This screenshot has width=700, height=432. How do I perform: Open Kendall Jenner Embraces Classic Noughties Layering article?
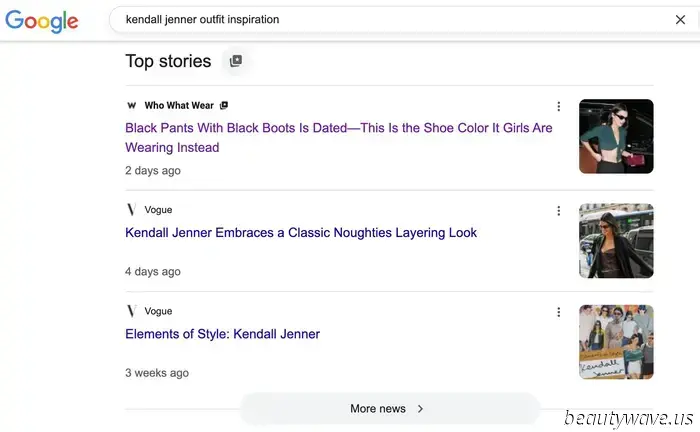click(x=301, y=233)
